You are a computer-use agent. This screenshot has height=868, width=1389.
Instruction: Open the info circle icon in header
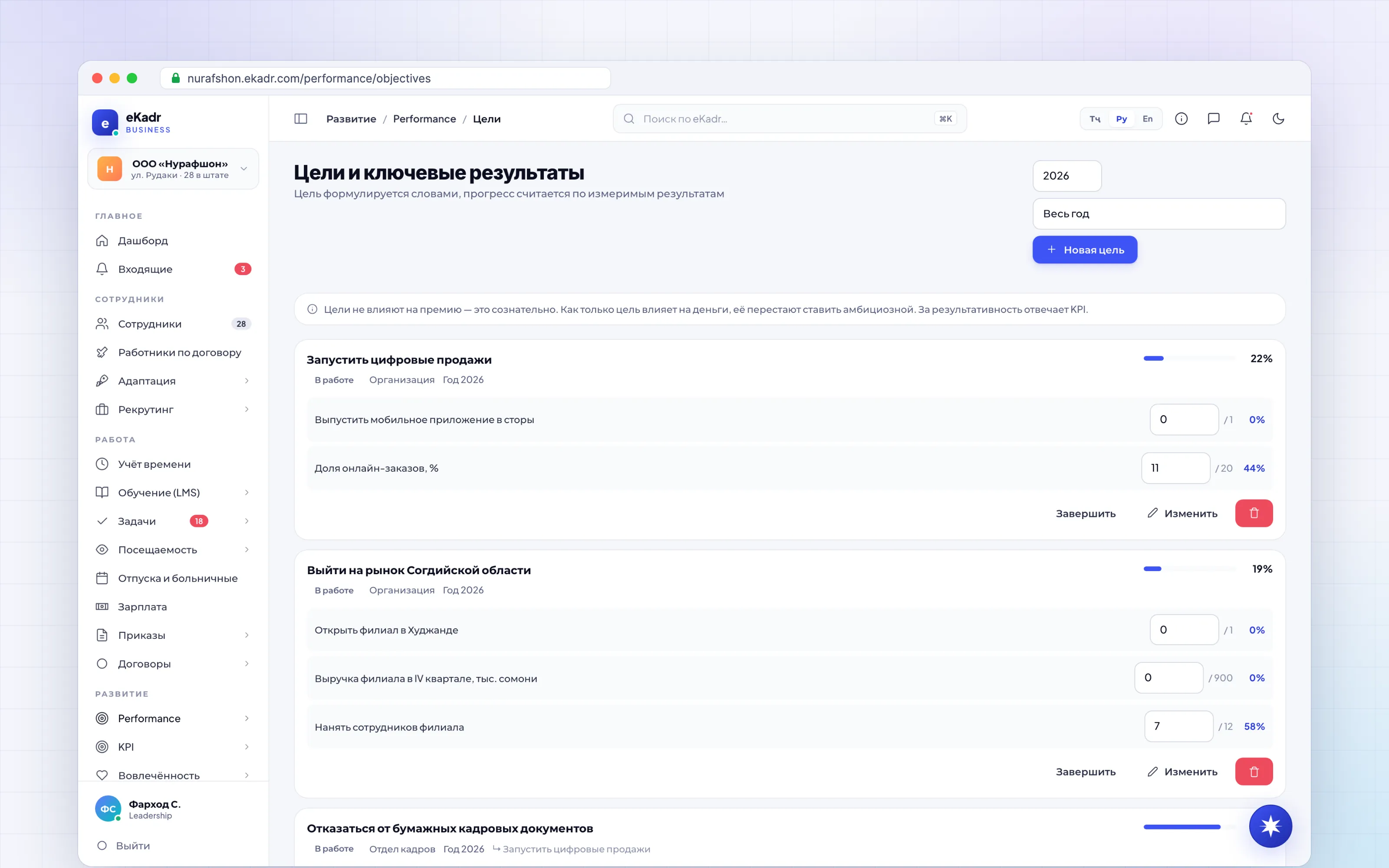(x=1181, y=119)
